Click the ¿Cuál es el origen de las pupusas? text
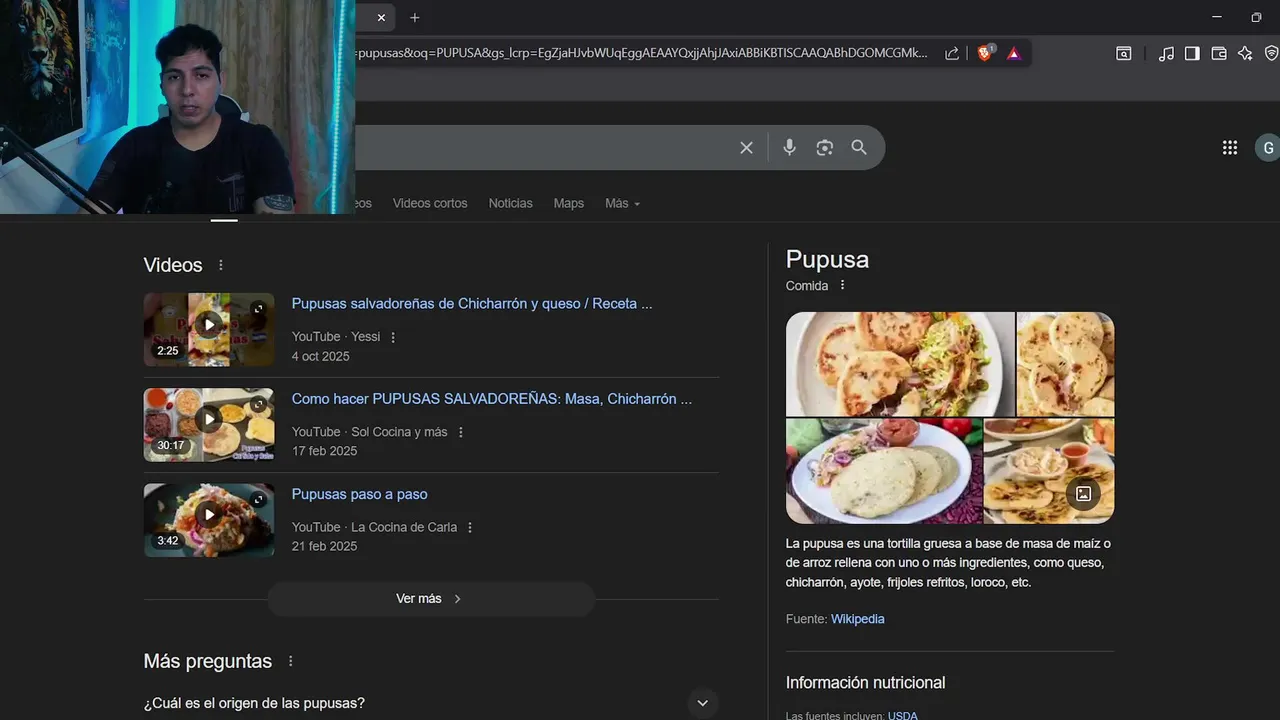The image size is (1280, 720). click(x=254, y=703)
